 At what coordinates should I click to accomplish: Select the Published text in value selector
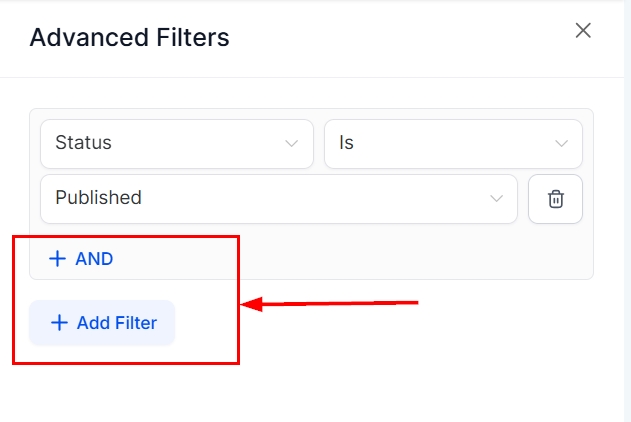click(x=98, y=198)
